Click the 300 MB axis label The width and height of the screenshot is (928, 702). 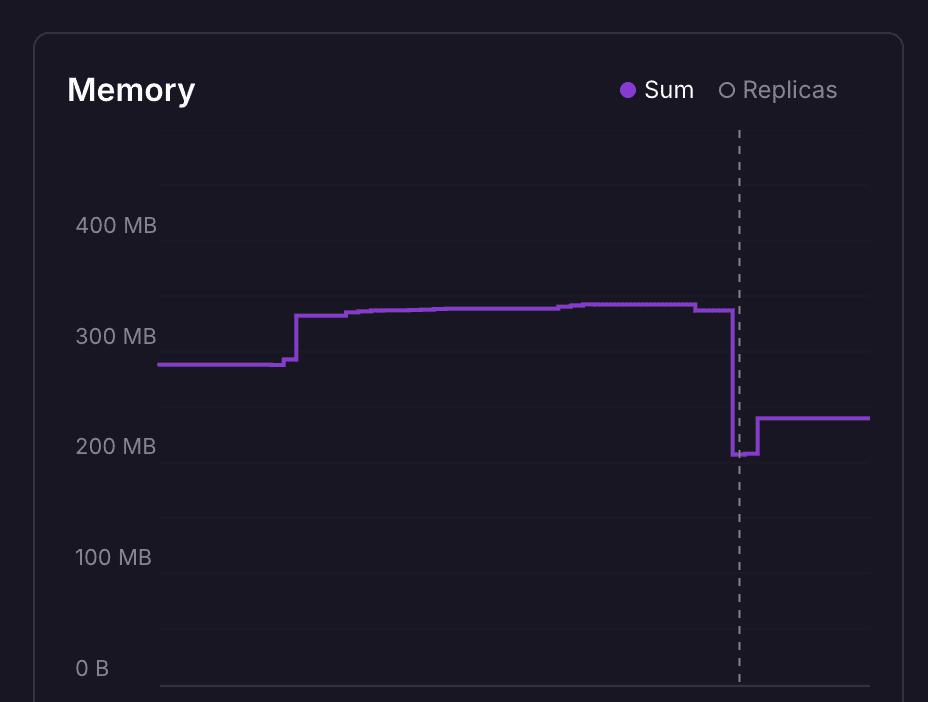coord(116,336)
